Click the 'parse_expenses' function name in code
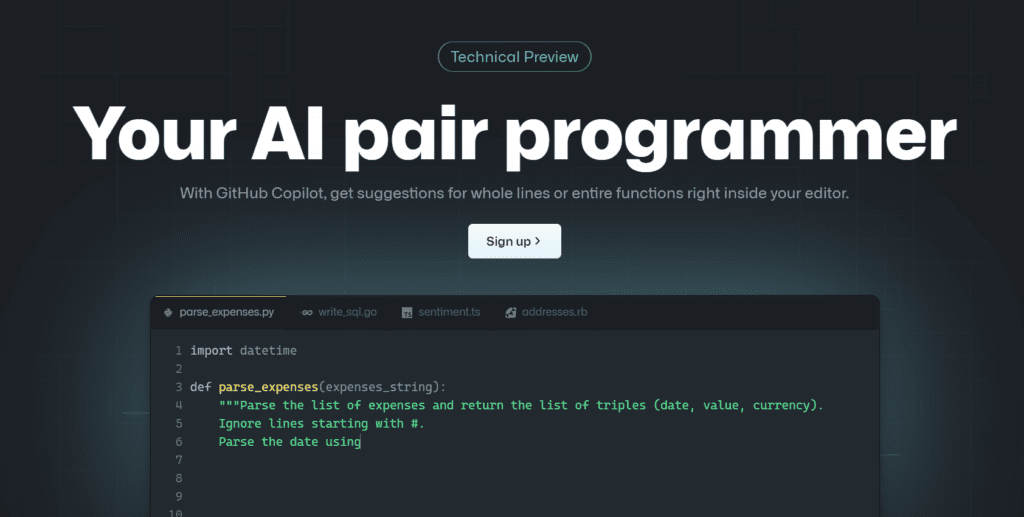Image resolution: width=1024 pixels, height=517 pixels. point(268,387)
